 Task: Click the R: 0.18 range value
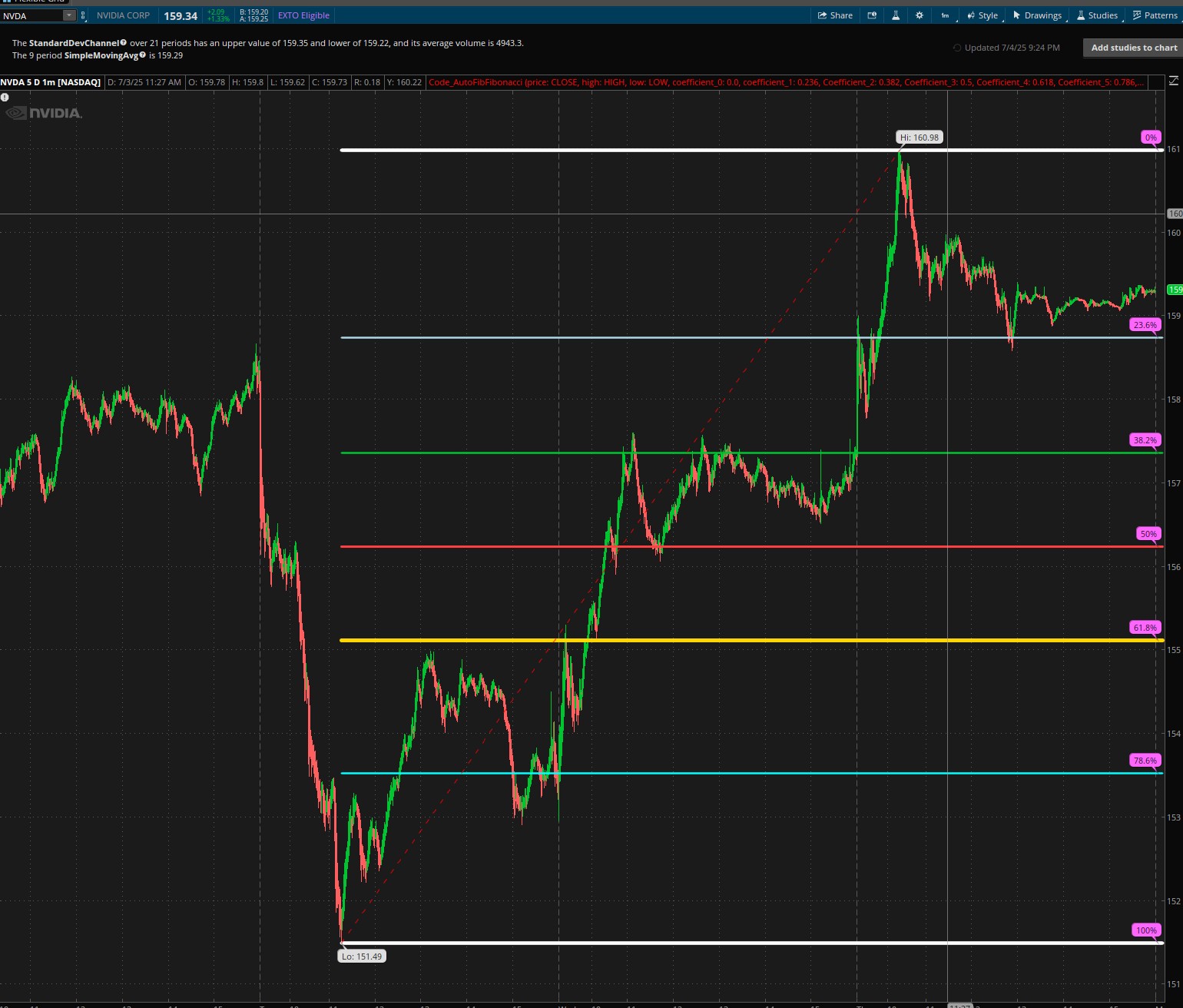point(367,82)
